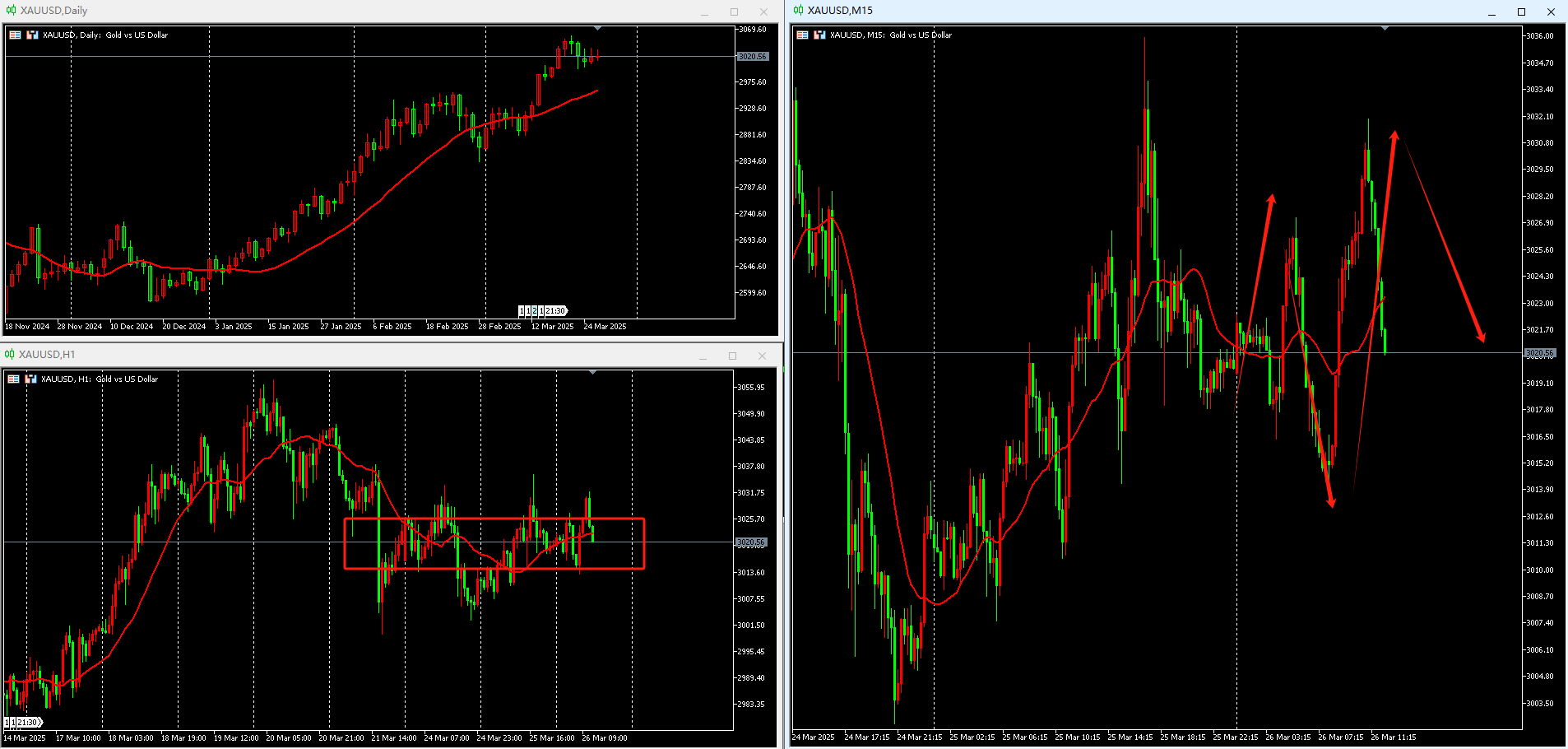Activate the XAUUSD,M15 window title

(x=840, y=10)
